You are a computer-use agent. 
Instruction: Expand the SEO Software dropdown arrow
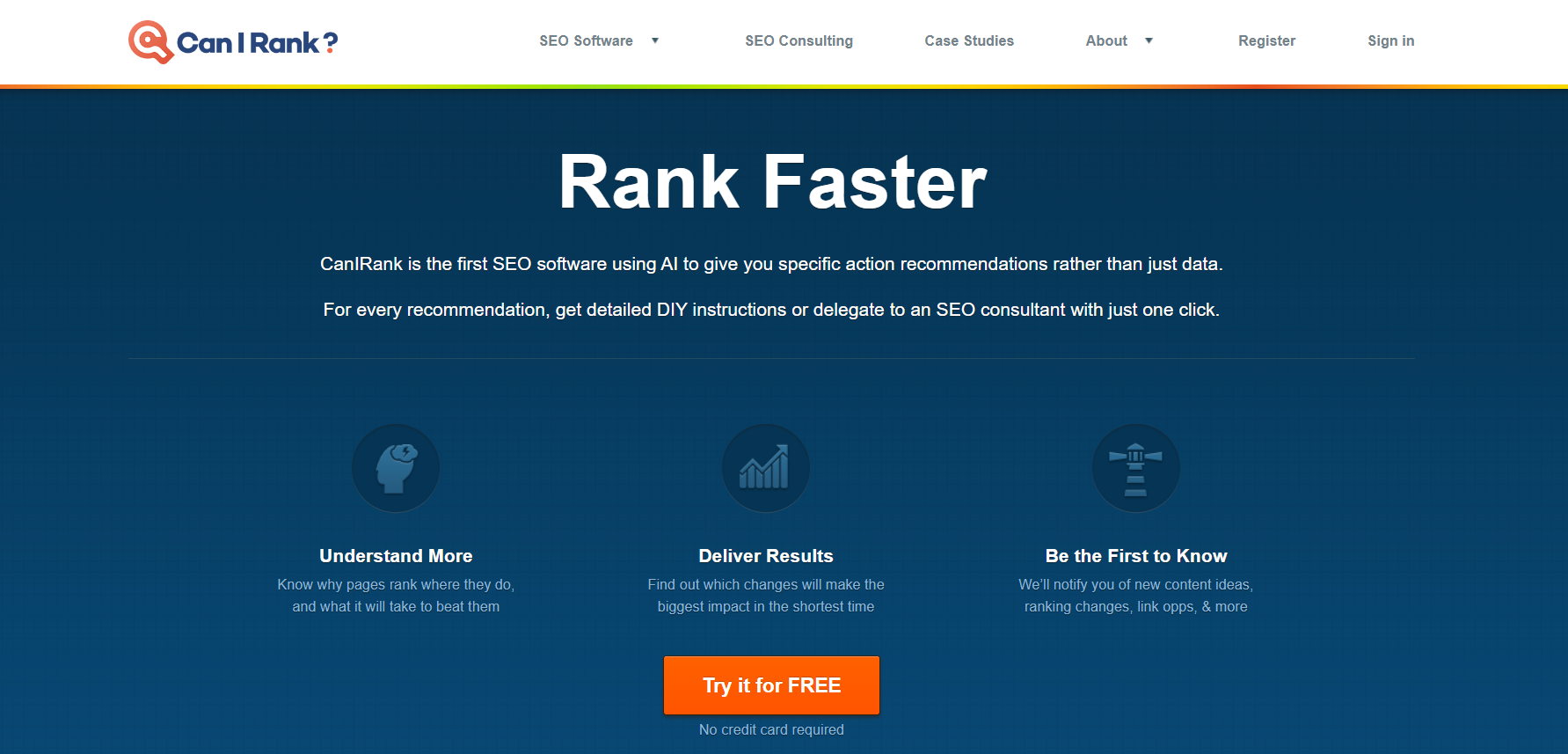click(x=655, y=40)
